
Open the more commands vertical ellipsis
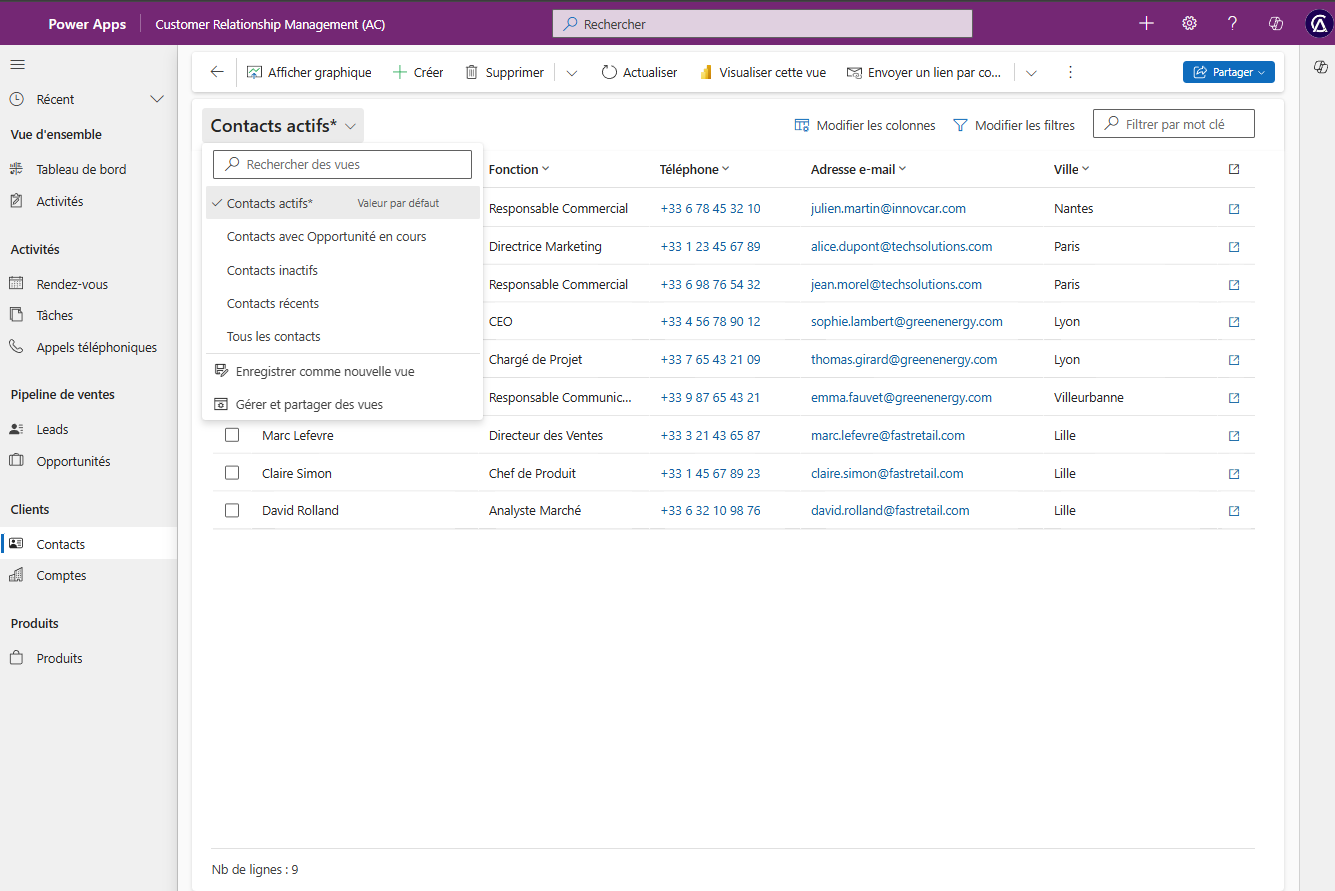coord(1070,72)
